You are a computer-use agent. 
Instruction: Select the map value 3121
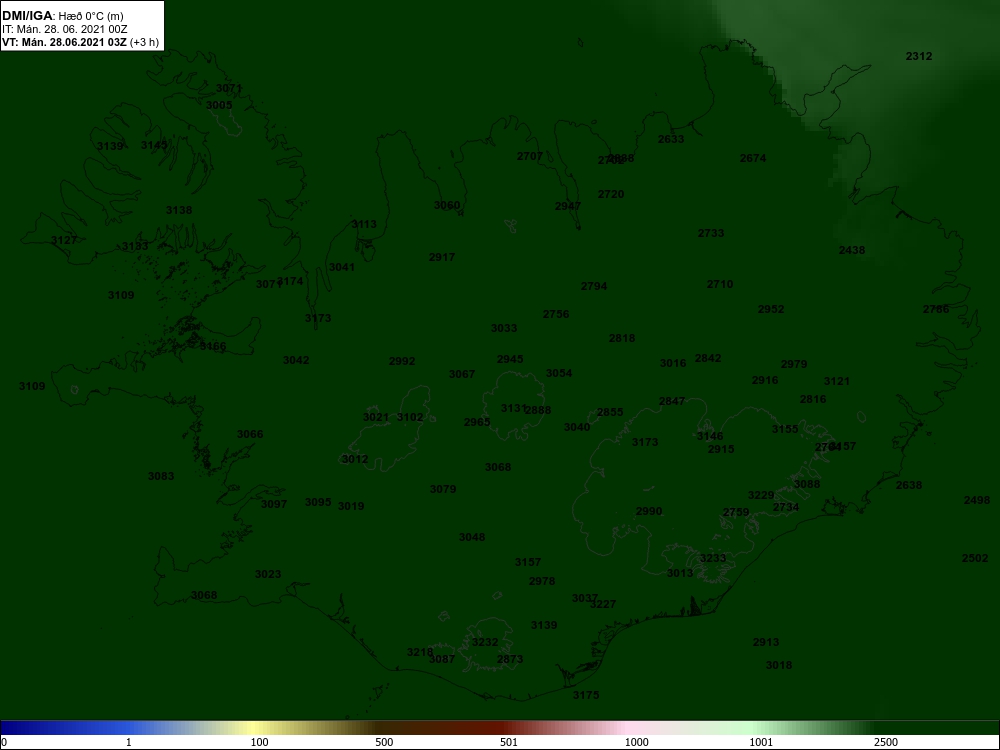tap(837, 381)
